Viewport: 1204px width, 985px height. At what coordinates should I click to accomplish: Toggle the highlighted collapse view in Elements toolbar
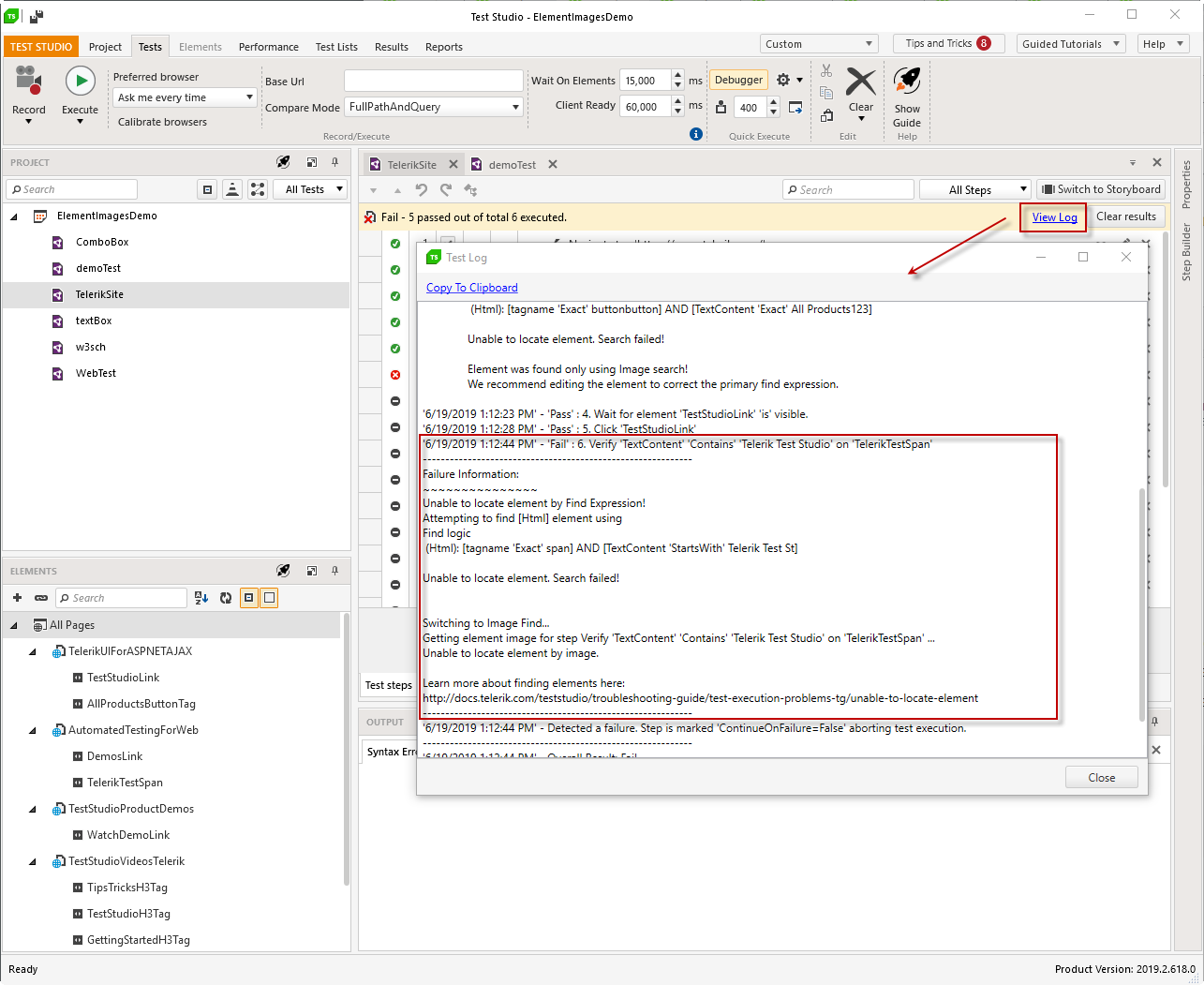(x=248, y=597)
